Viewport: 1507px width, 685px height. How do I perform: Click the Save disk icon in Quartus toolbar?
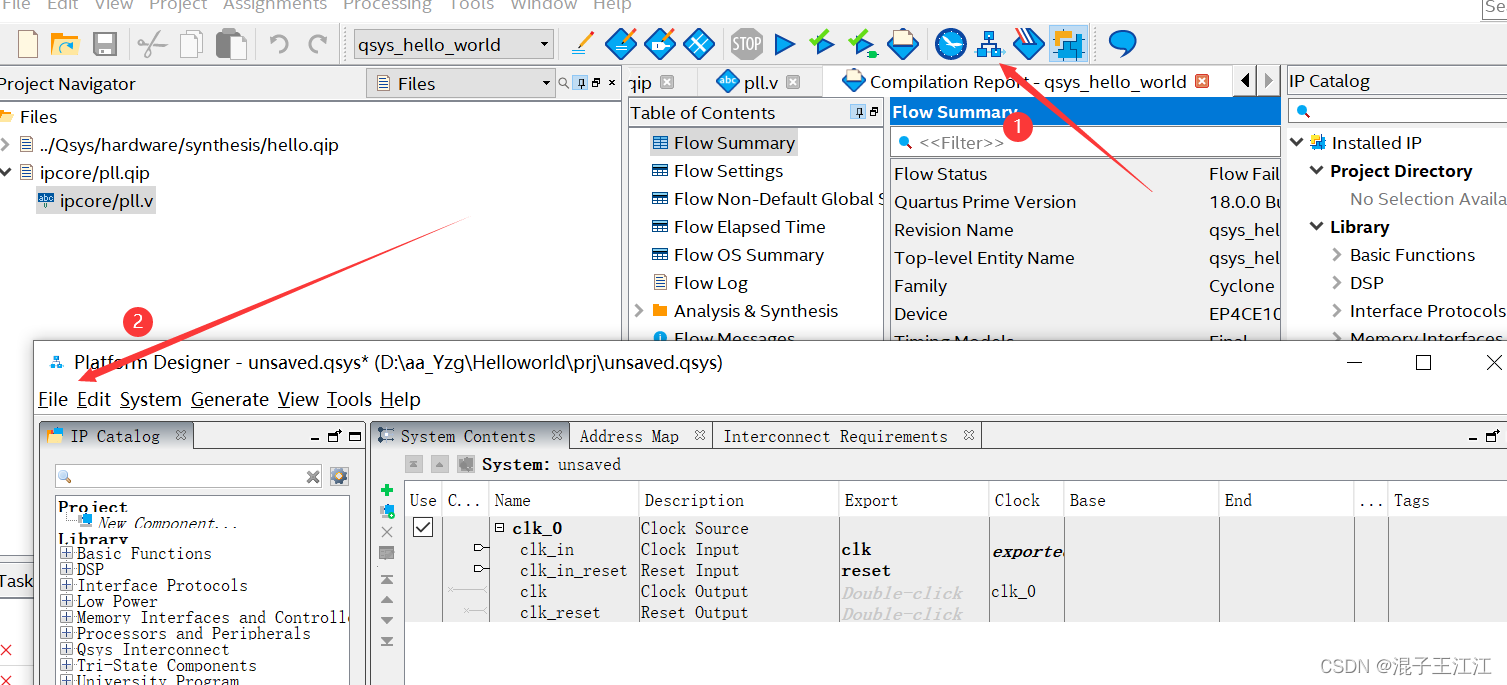point(105,44)
